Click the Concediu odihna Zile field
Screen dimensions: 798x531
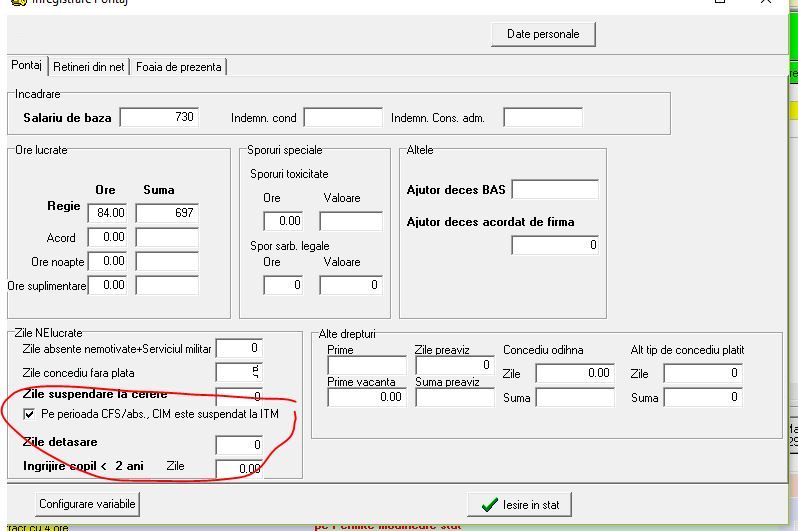(x=575, y=373)
